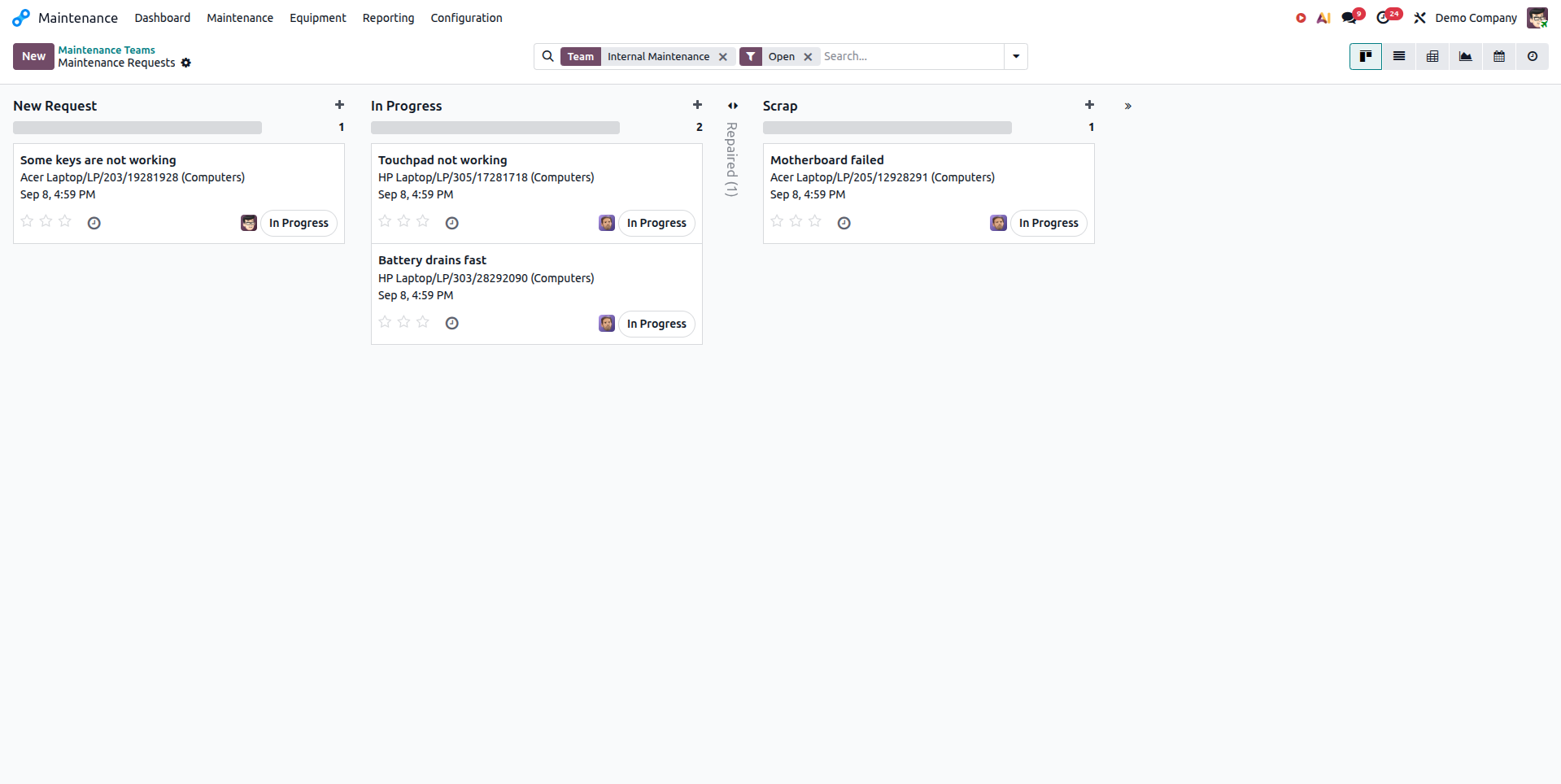Set third star on Battery drains fast card

[423, 322]
